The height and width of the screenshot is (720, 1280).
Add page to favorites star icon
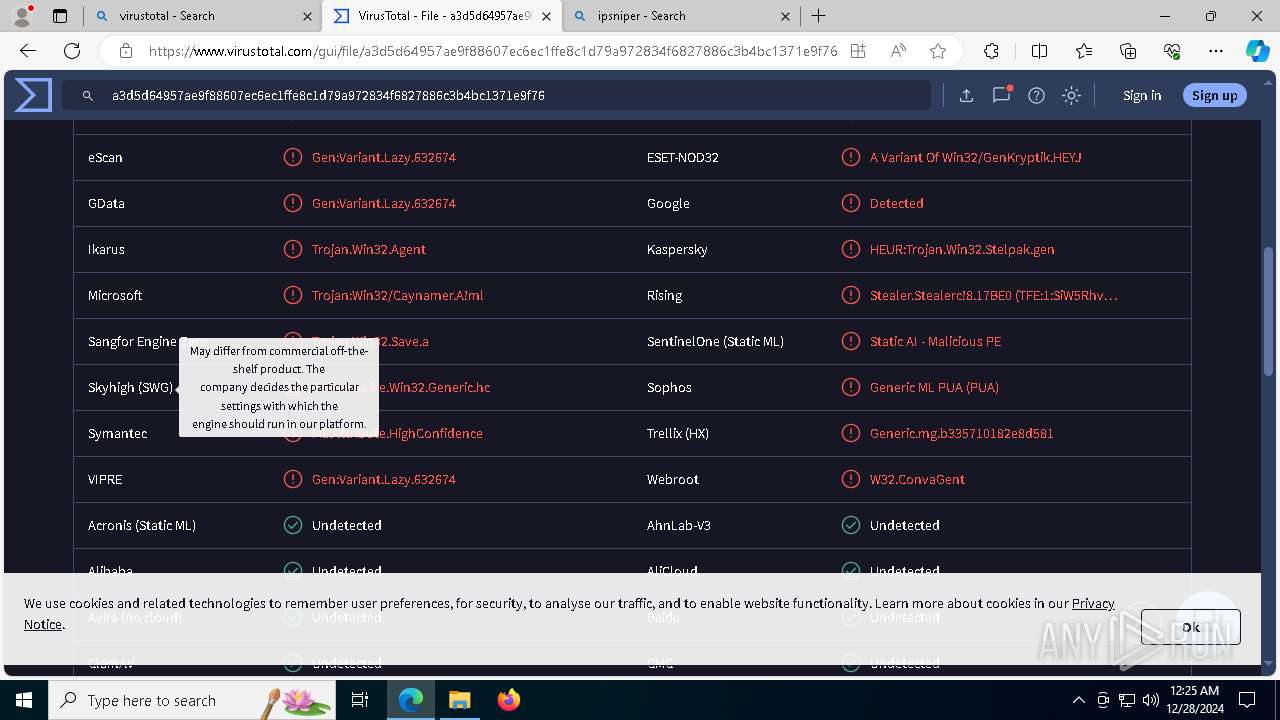coord(937,51)
